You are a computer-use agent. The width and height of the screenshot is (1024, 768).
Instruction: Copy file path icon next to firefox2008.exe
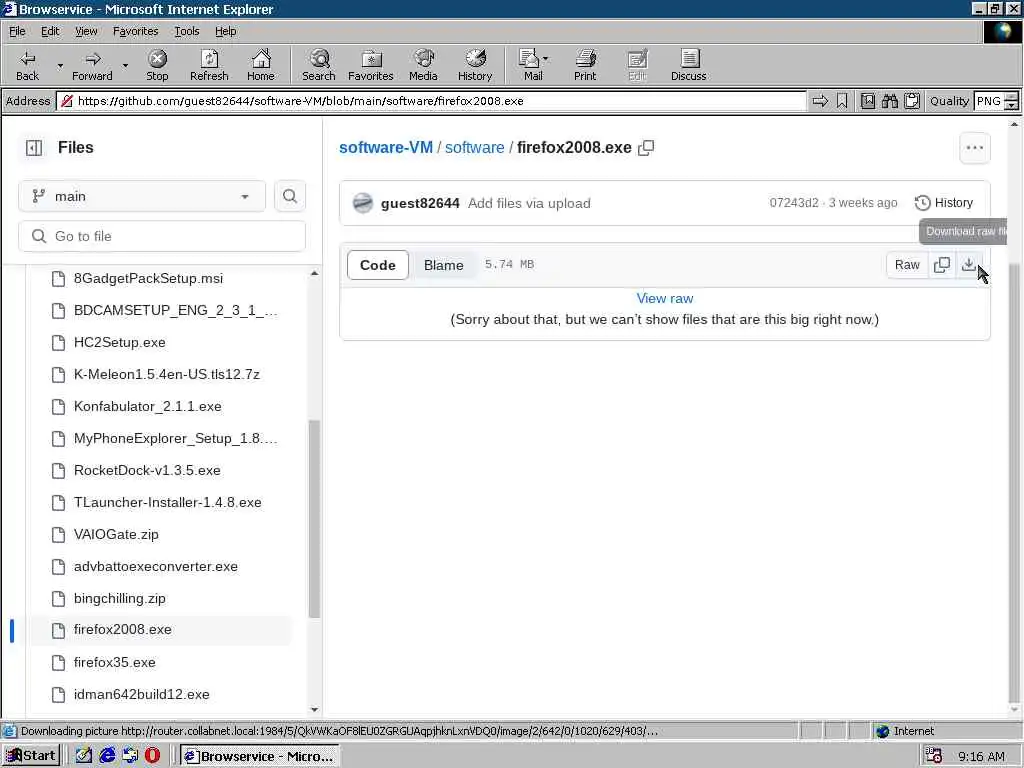646,148
